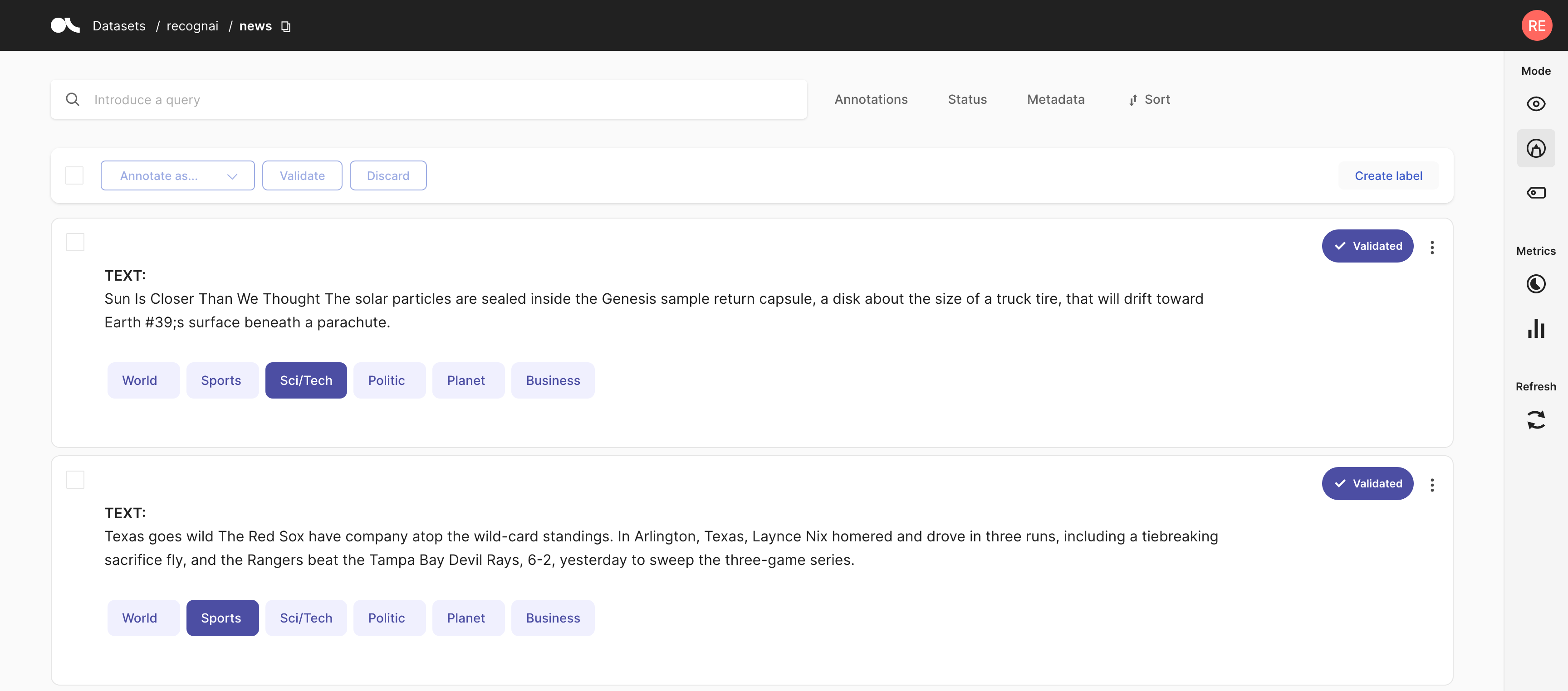Open the progress metrics pie icon
The width and height of the screenshot is (1568, 691).
click(x=1535, y=284)
